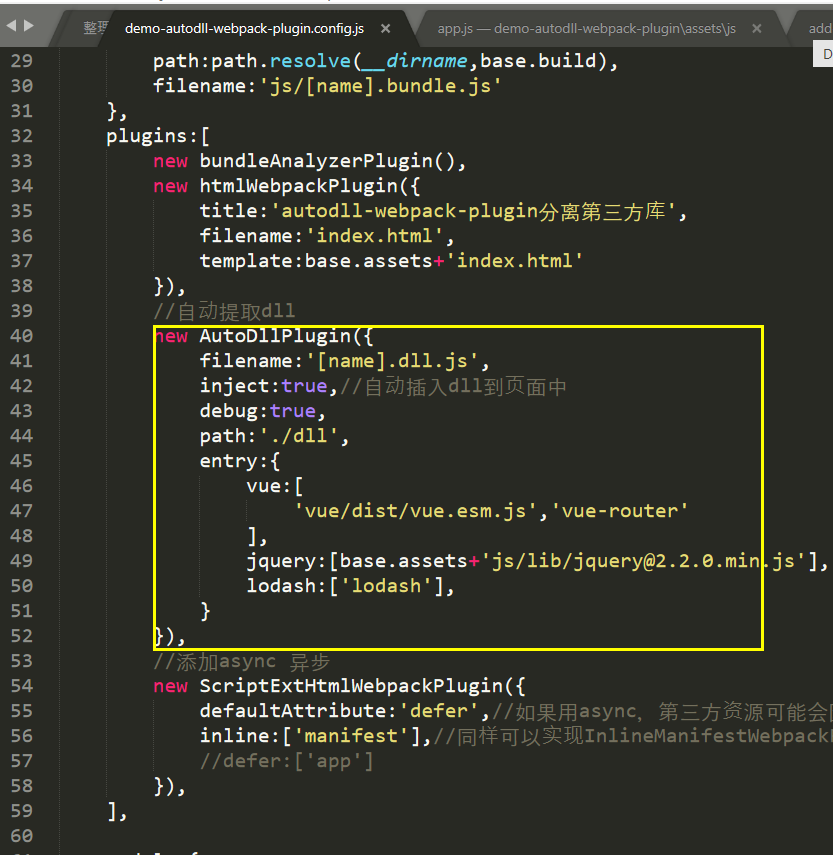Click 'js/[name].bundle.js' string
This screenshot has height=855, width=833.
[x=380, y=86]
